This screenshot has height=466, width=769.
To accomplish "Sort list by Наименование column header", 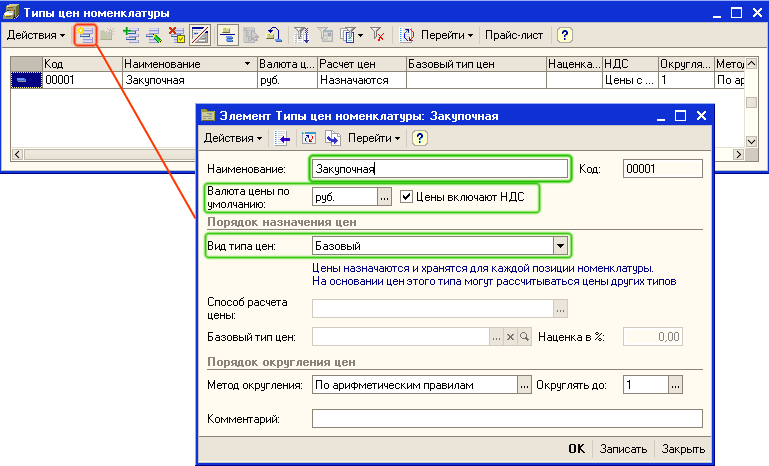I will tap(189, 64).
